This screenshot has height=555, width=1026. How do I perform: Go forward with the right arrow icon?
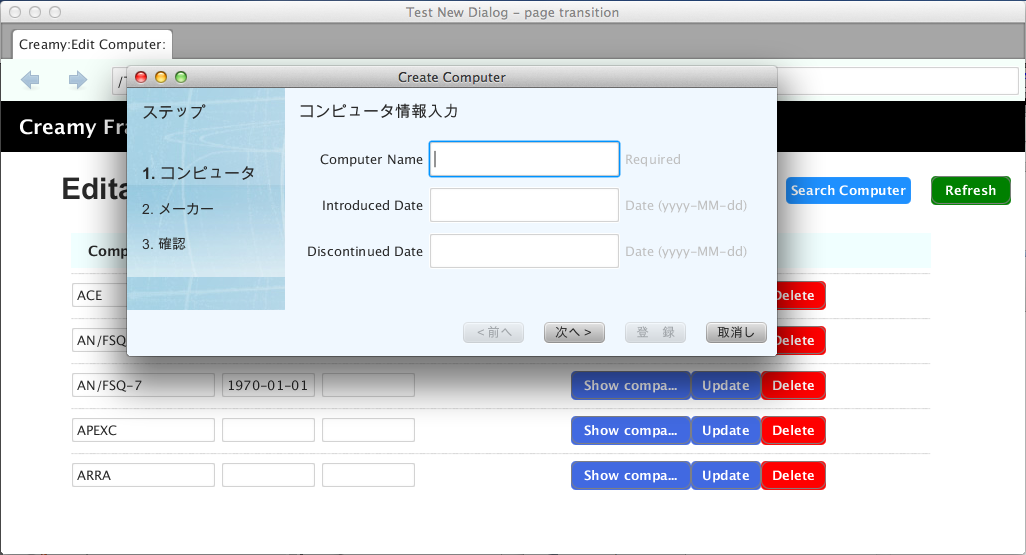[x=78, y=80]
